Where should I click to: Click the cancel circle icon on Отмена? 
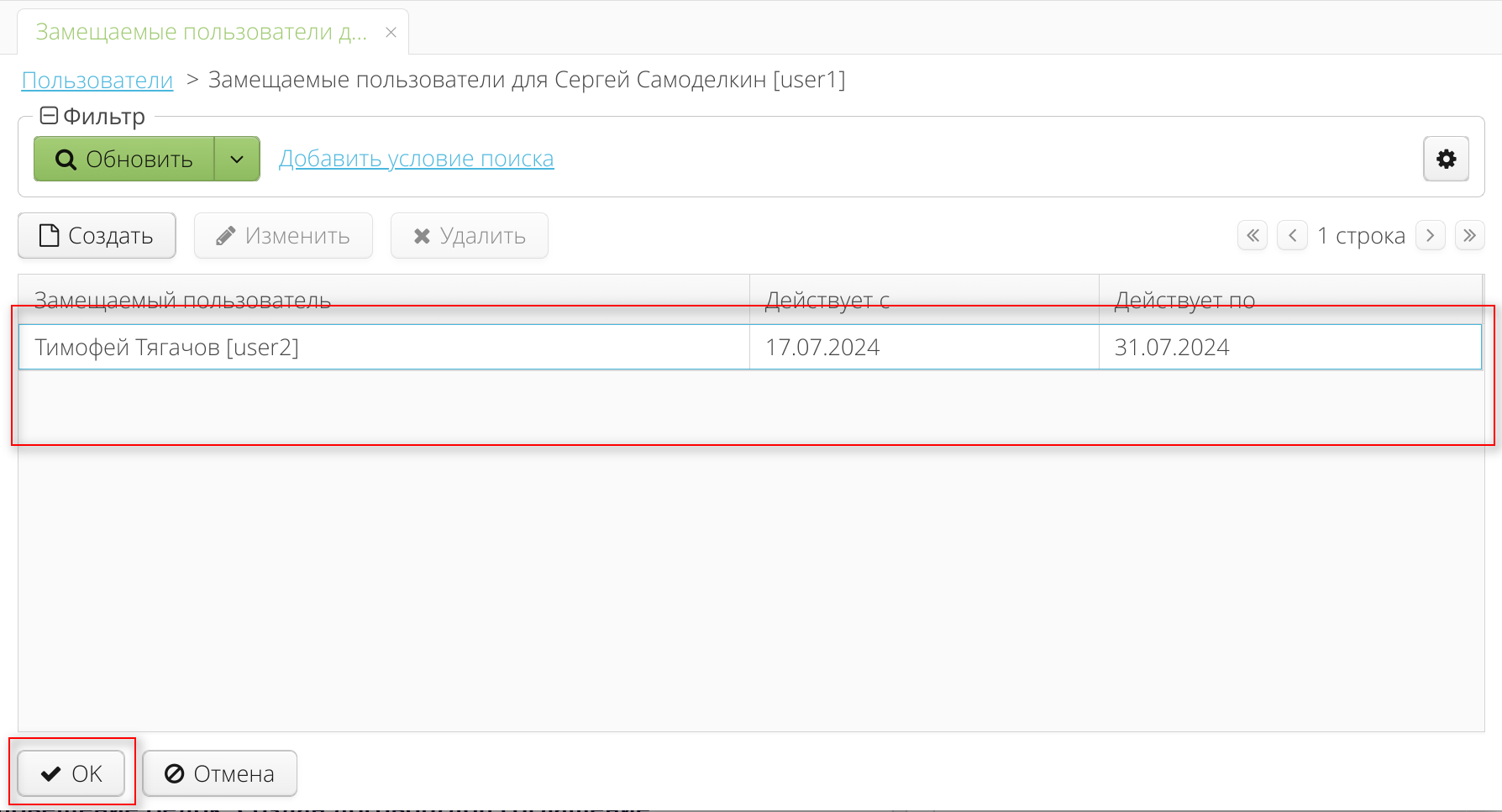coord(175,773)
